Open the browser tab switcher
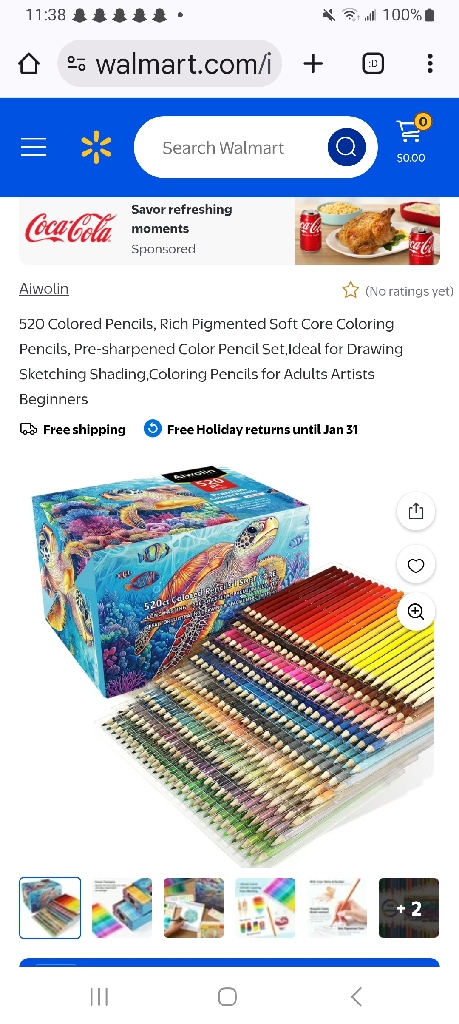The width and height of the screenshot is (459, 1024). coord(373,63)
